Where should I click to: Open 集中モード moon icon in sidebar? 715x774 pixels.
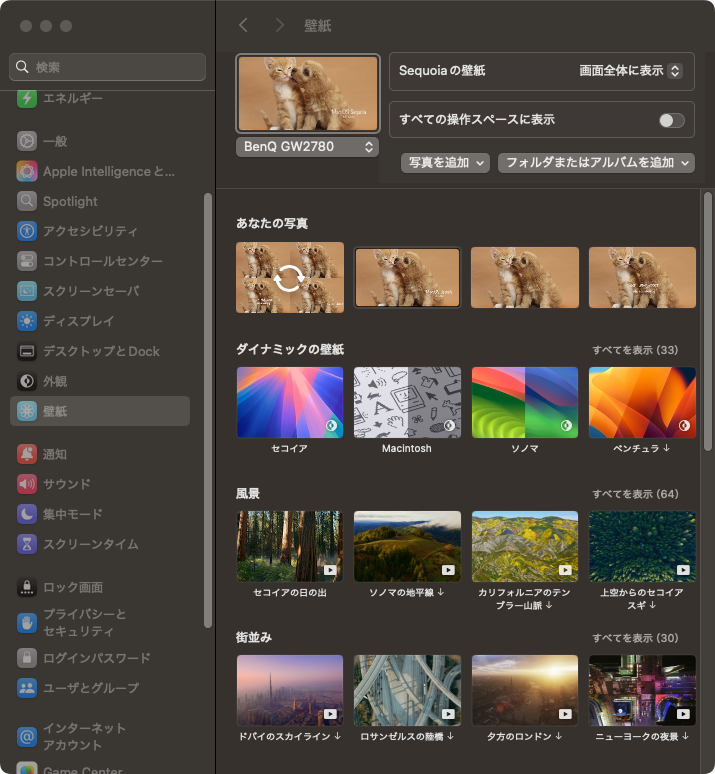click(x=27, y=514)
